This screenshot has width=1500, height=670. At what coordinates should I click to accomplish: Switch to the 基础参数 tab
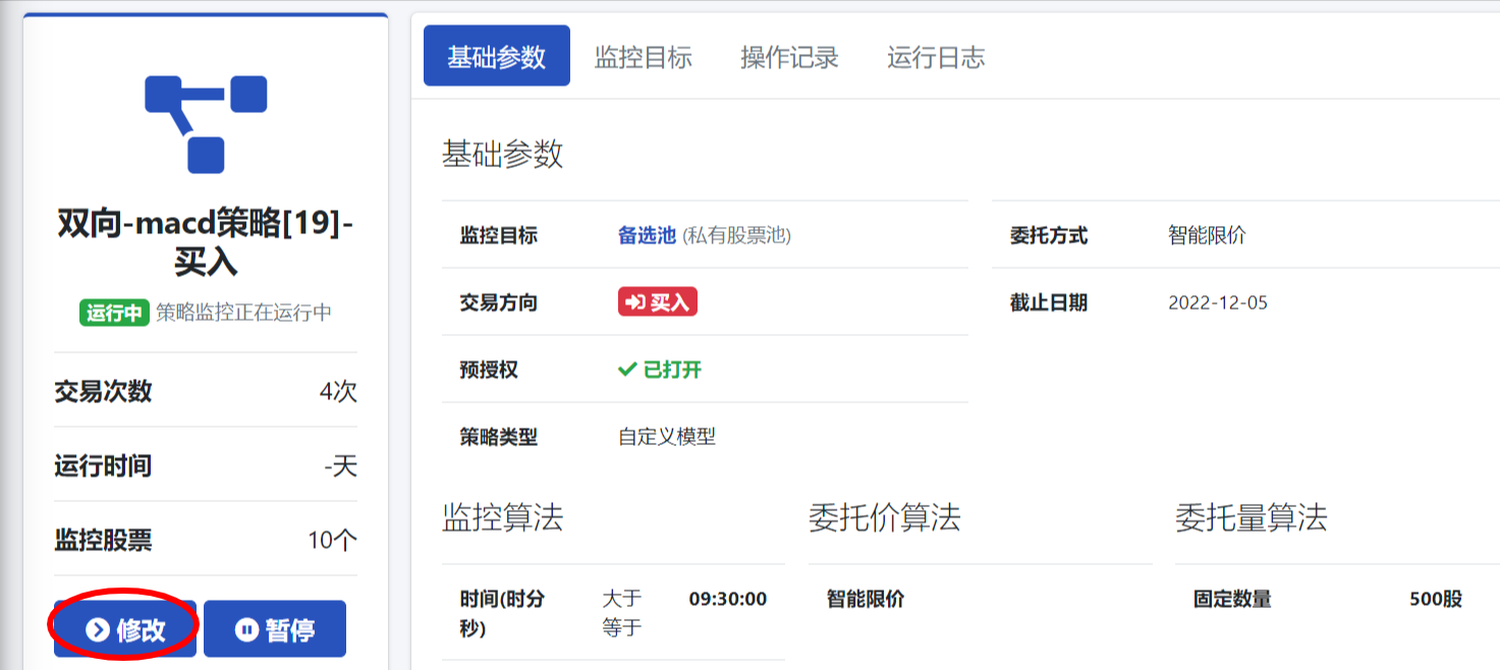point(496,57)
